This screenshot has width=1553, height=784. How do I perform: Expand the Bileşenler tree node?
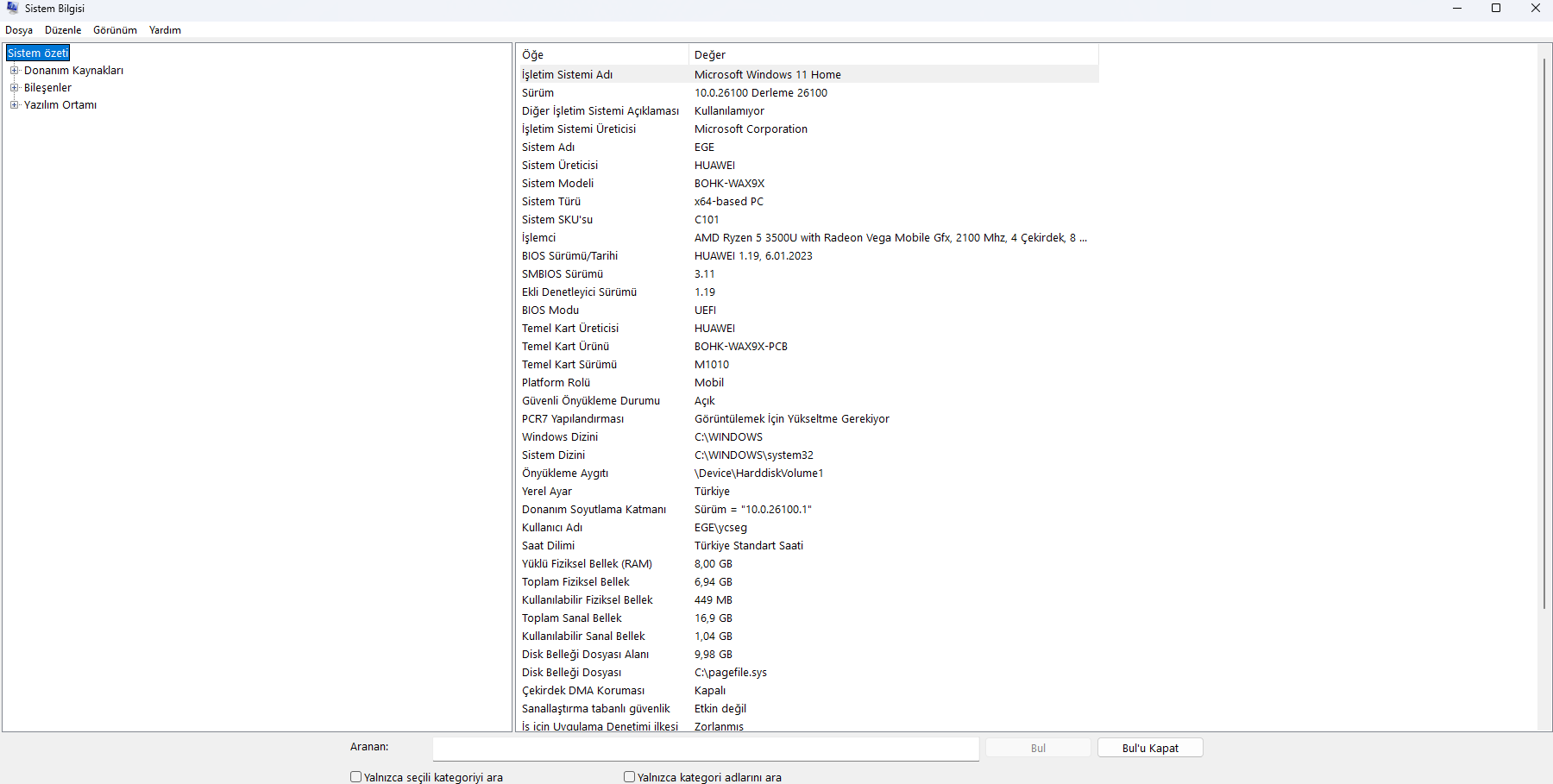pos(14,88)
